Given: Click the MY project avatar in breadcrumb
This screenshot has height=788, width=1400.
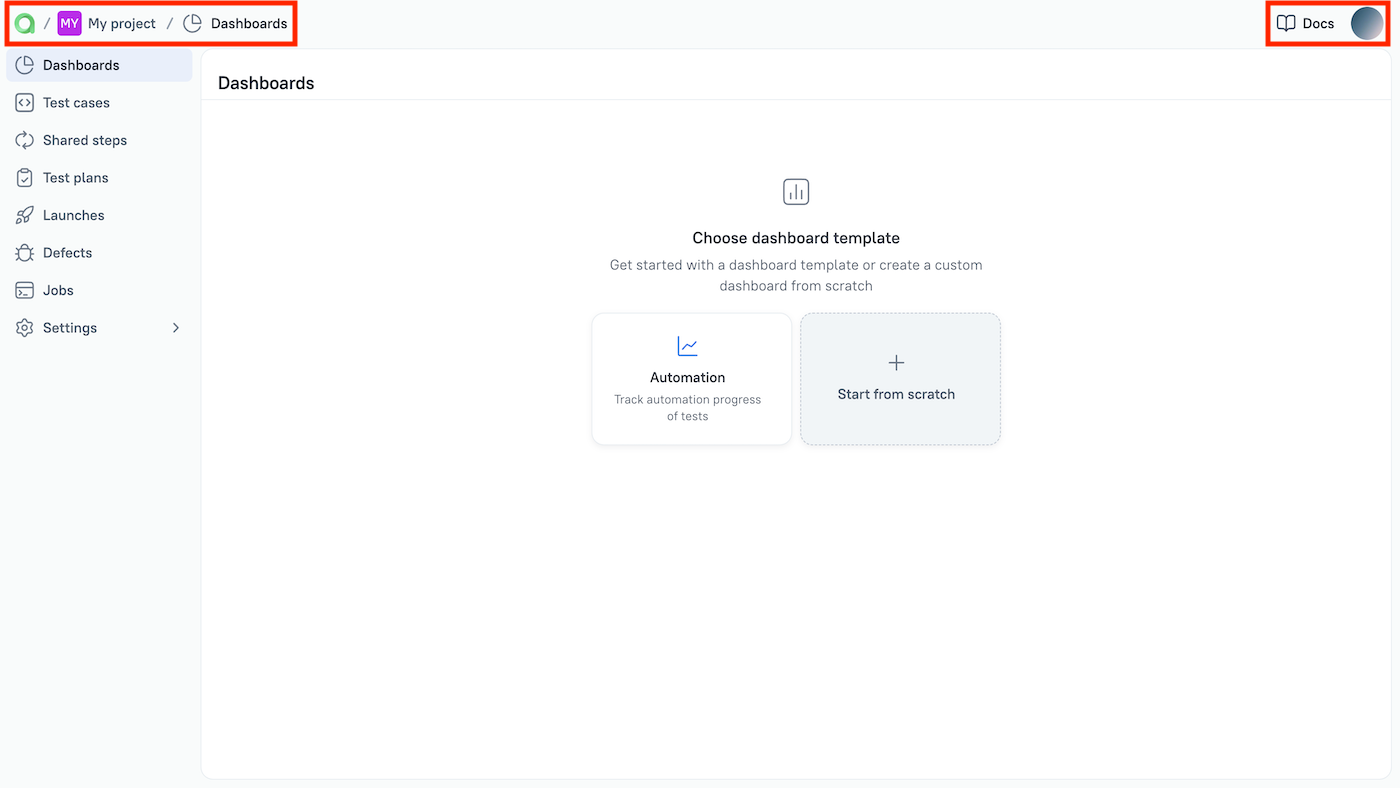Looking at the screenshot, I should [68, 22].
